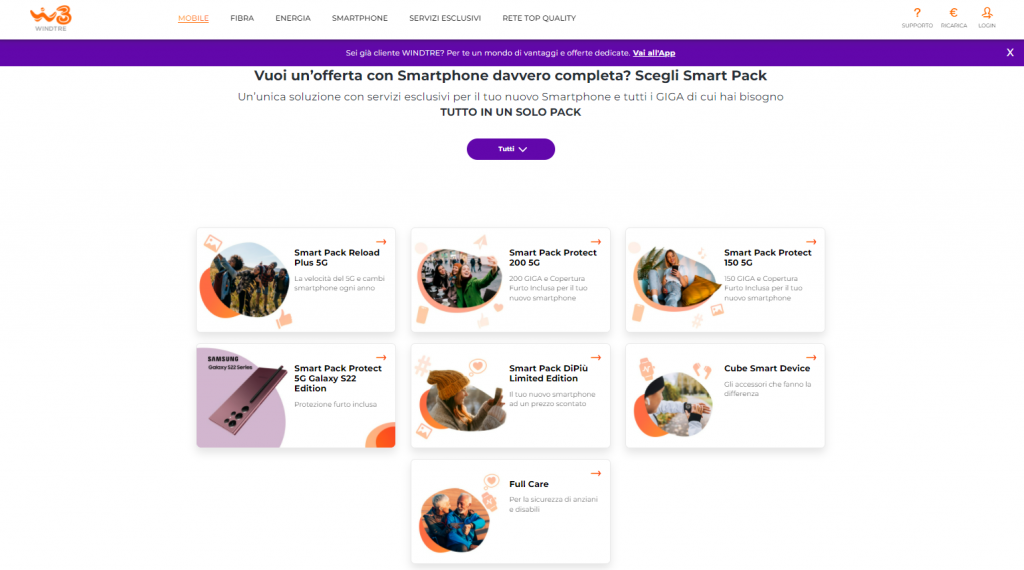Click arrow icon on Full Care card

coord(596,473)
